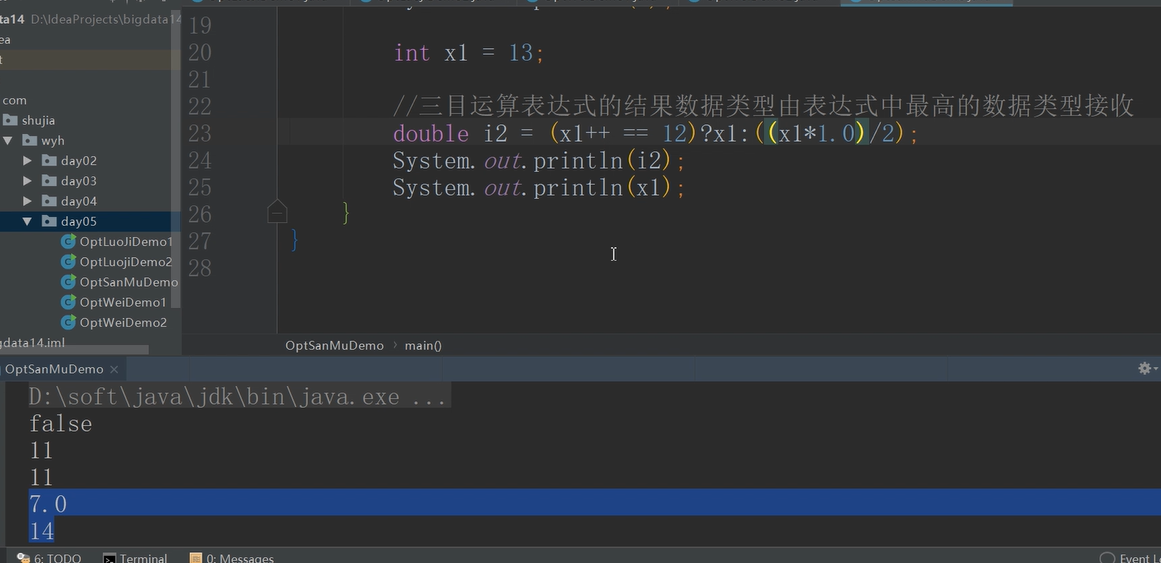Click OptSanMuDemo in the editor breadcrumb
The width and height of the screenshot is (1161, 563).
point(335,345)
